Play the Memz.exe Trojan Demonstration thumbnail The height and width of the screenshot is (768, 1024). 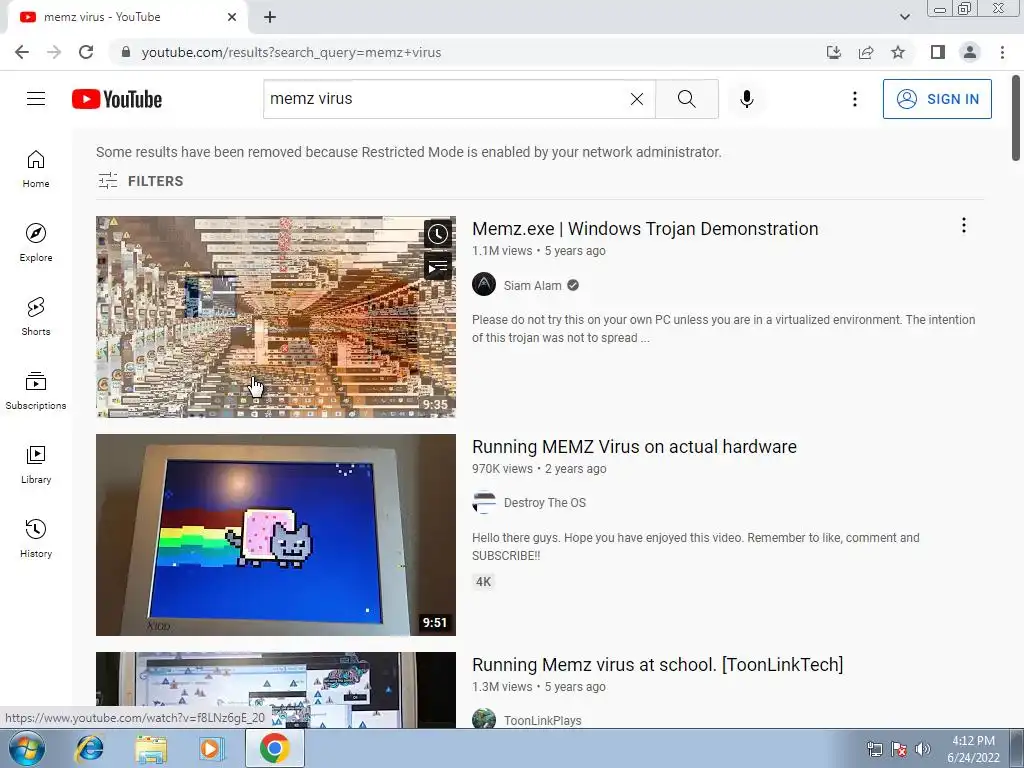coord(276,317)
